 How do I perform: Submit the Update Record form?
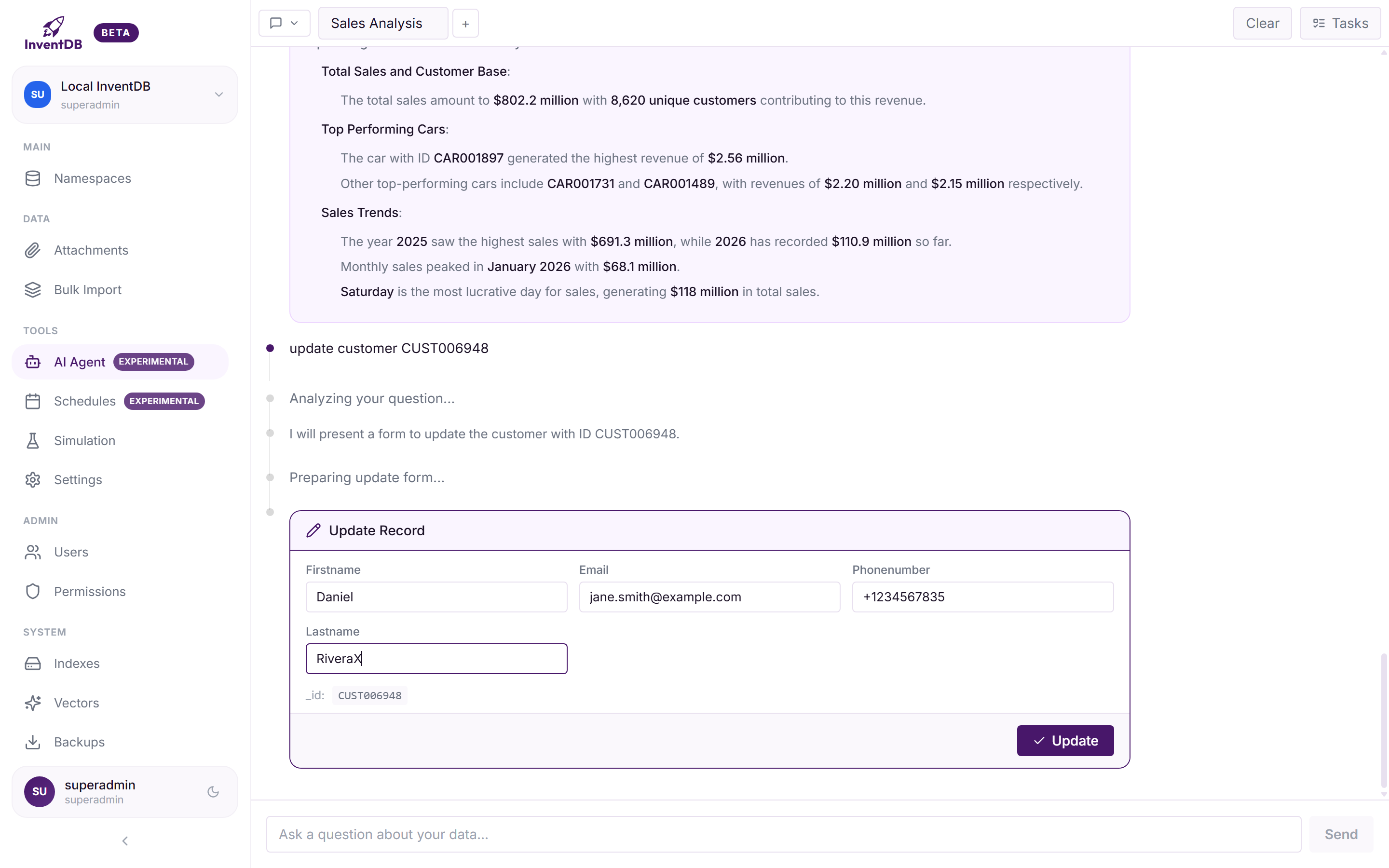click(x=1065, y=741)
